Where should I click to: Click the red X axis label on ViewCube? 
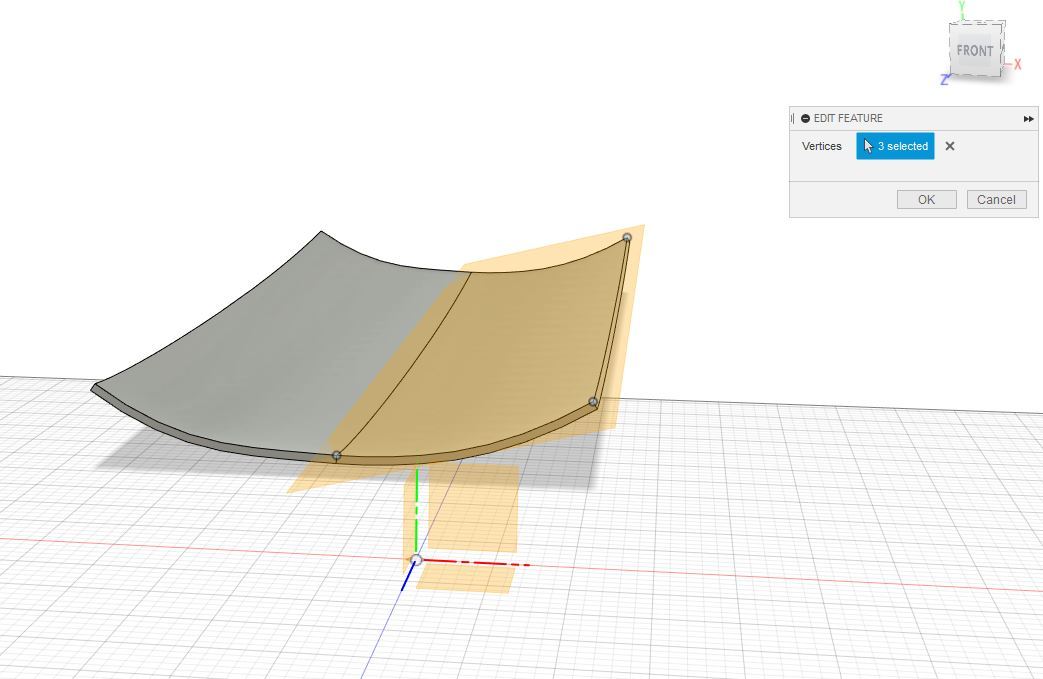[x=1017, y=65]
